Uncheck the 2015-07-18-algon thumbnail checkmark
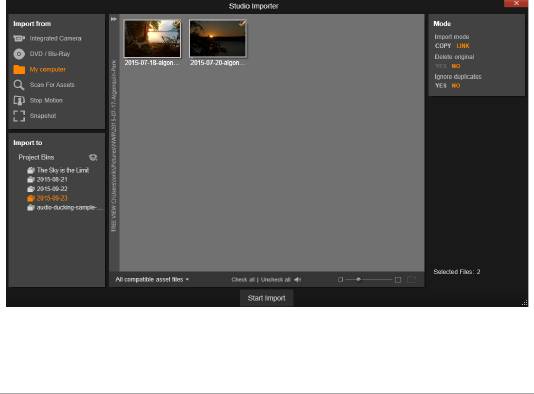 click(176, 23)
